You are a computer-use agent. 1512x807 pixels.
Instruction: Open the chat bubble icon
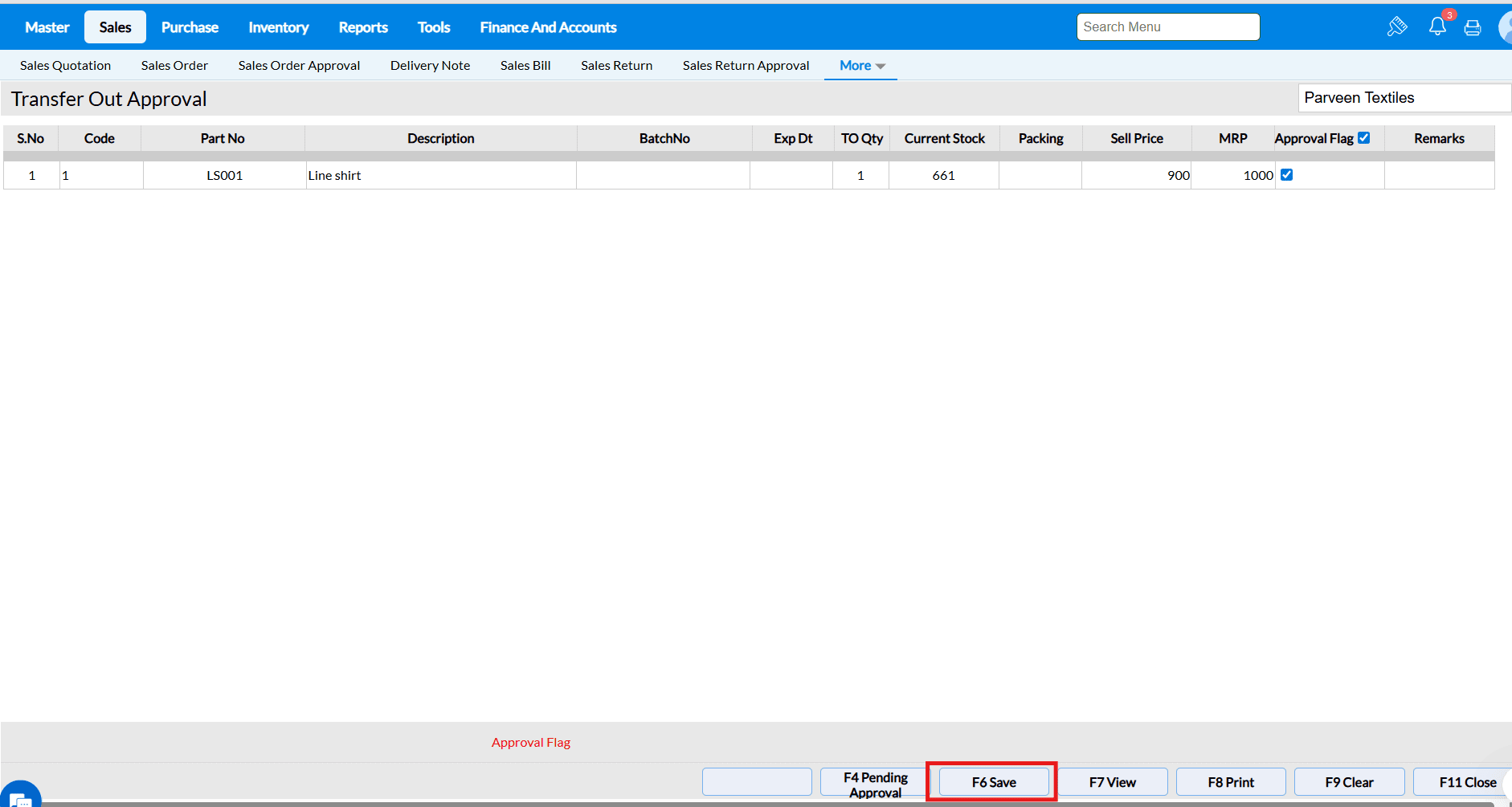(x=20, y=795)
